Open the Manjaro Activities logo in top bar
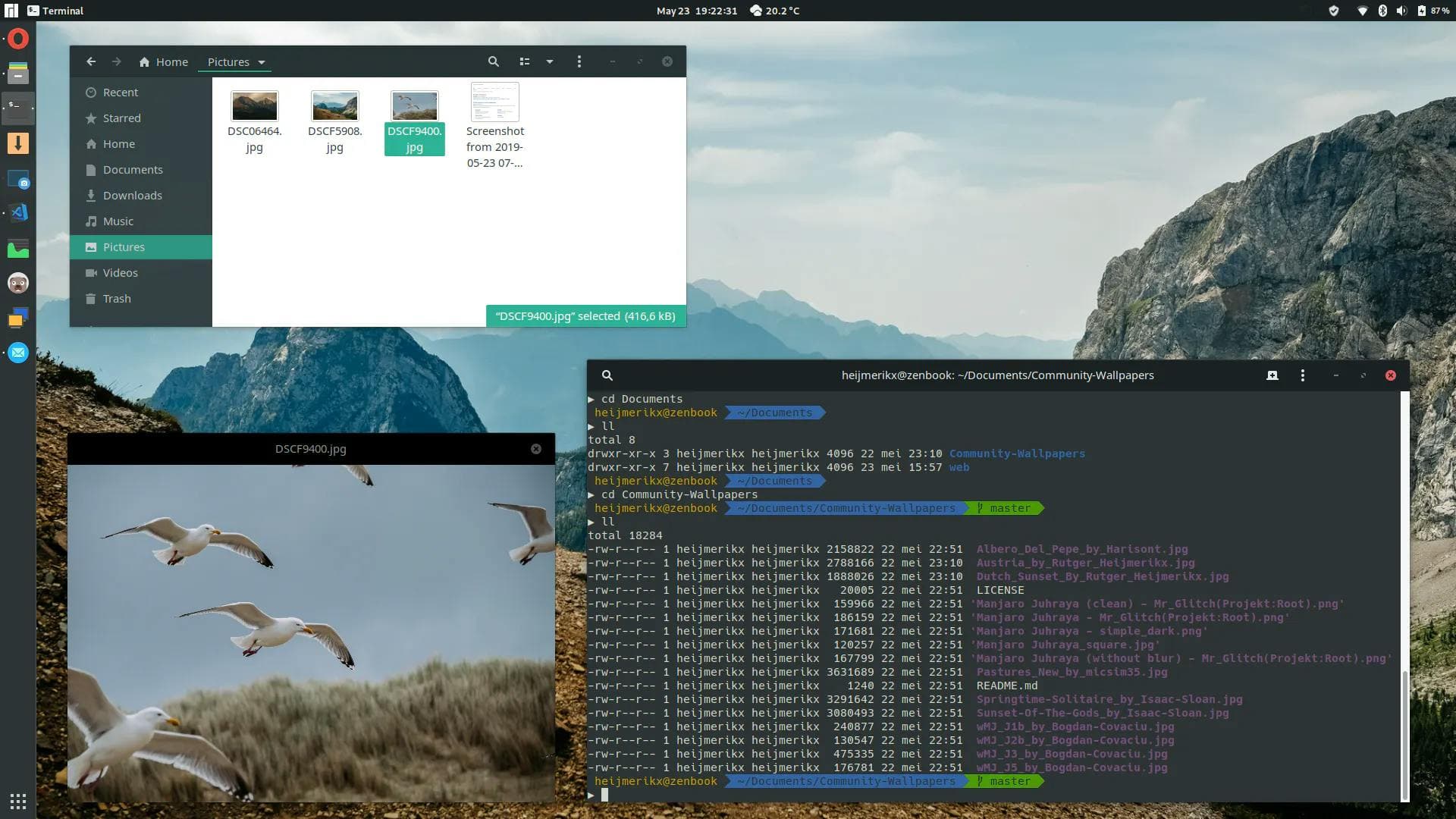Screen dimensions: 1456x819 pos(11,11)
